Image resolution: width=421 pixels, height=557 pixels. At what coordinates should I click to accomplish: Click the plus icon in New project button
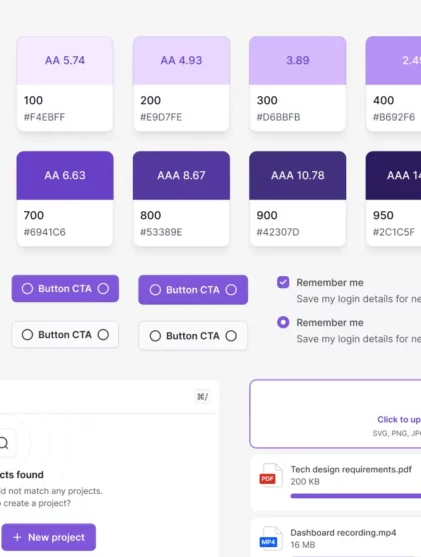pyautogui.click(x=17, y=537)
